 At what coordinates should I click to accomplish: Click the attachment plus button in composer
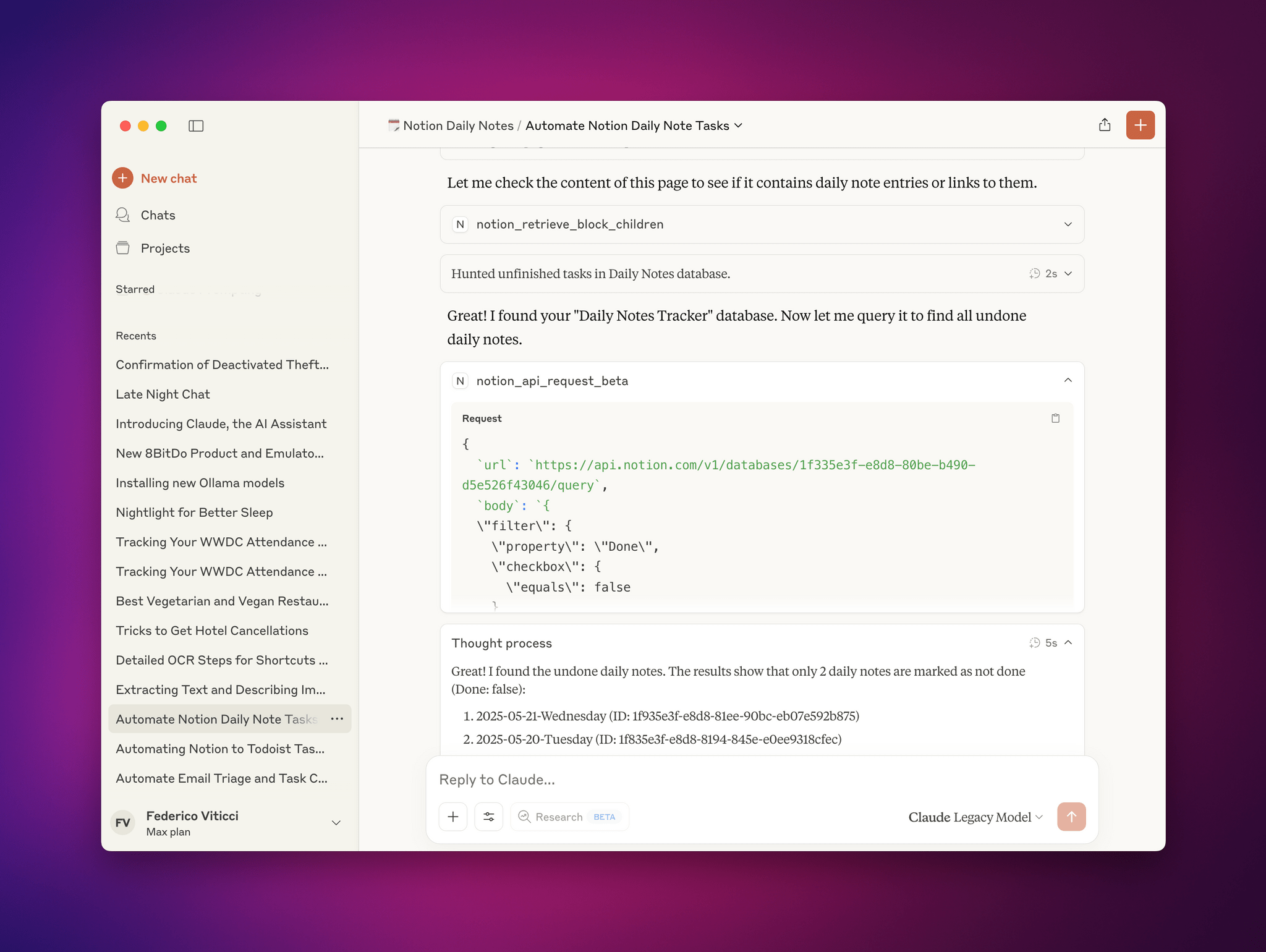pyautogui.click(x=453, y=817)
